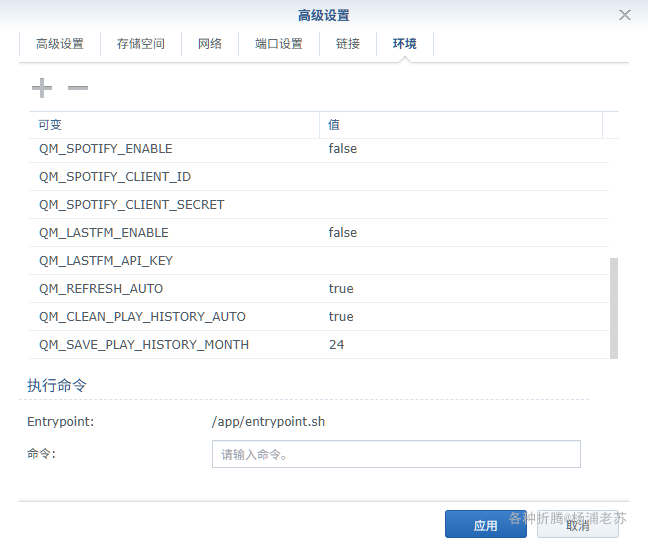
Task: Select QM_SAVE_PLAY_HISTORY_MONTH variable name
Action: click(144, 345)
